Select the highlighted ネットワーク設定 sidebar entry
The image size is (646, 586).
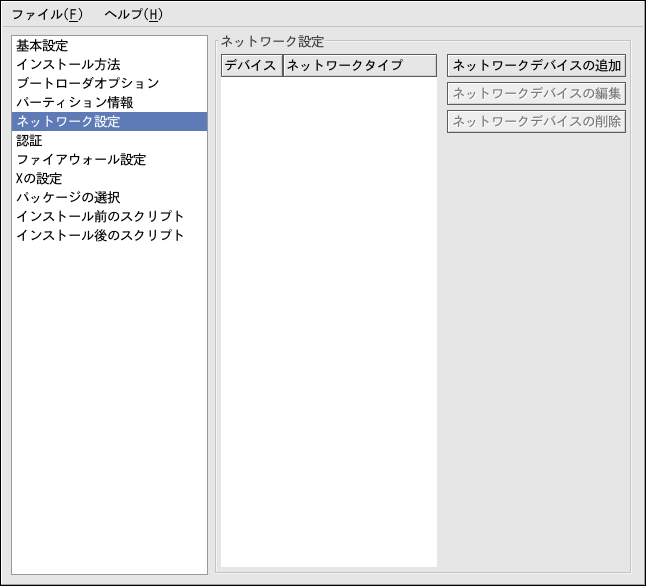coord(68,122)
